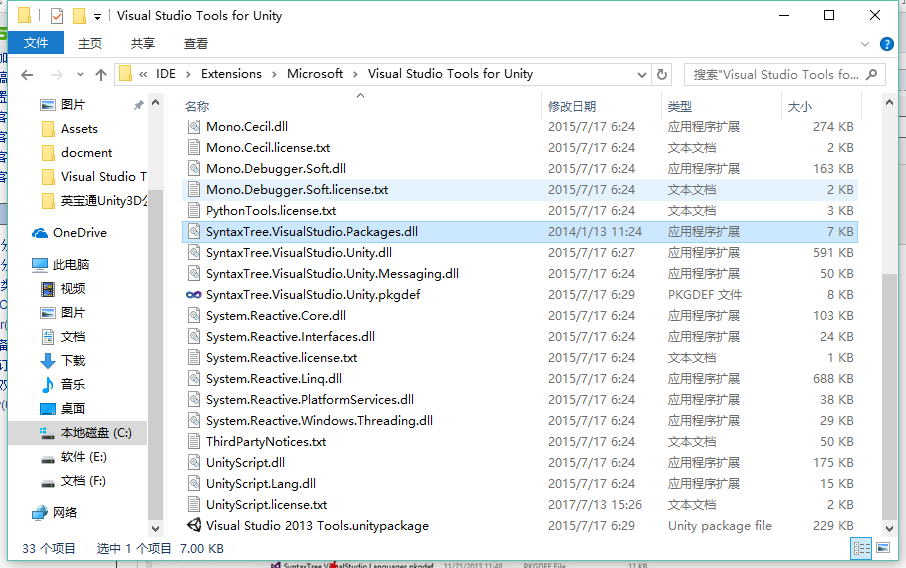Switch to the 主页 ribbon tab
The height and width of the screenshot is (568, 906).
90,43
